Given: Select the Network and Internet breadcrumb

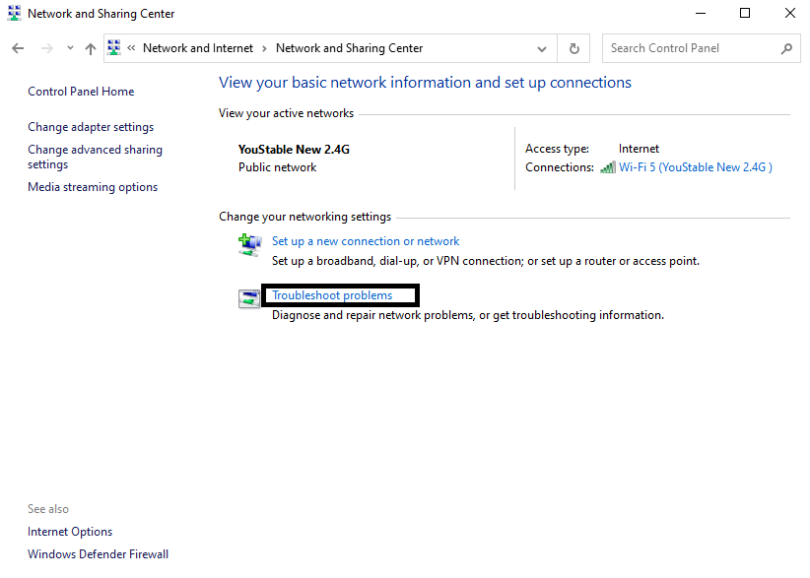Looking at the screenshot, I should pos(198,47).
